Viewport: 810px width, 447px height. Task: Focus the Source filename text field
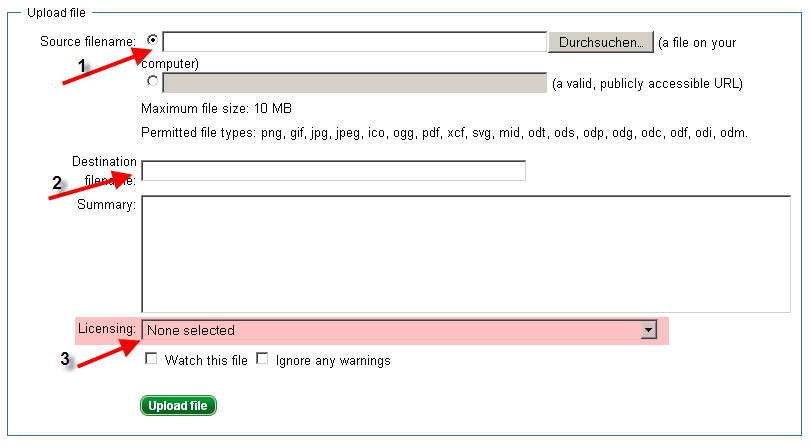[354, 42]
